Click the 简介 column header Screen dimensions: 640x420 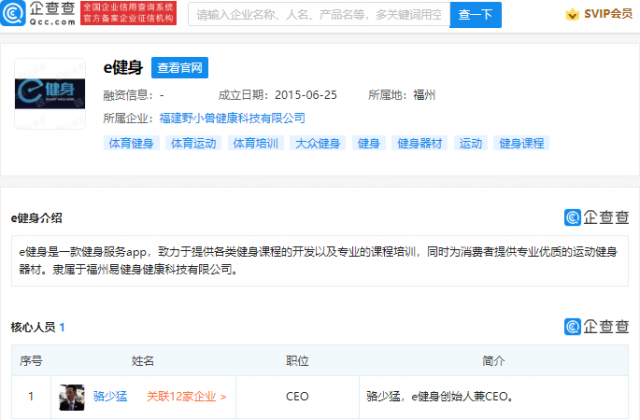[493, 361]
